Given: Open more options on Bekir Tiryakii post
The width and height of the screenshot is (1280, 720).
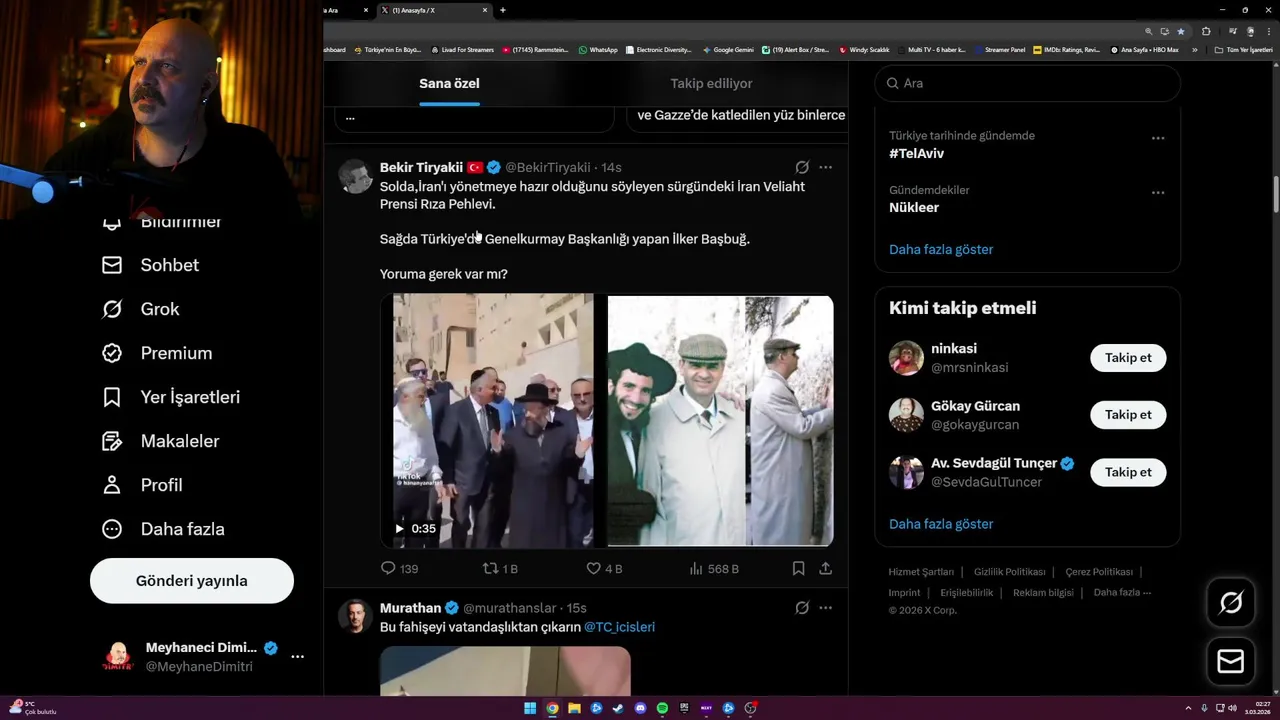Looking at the screenshot, I should tap(825, 167).
